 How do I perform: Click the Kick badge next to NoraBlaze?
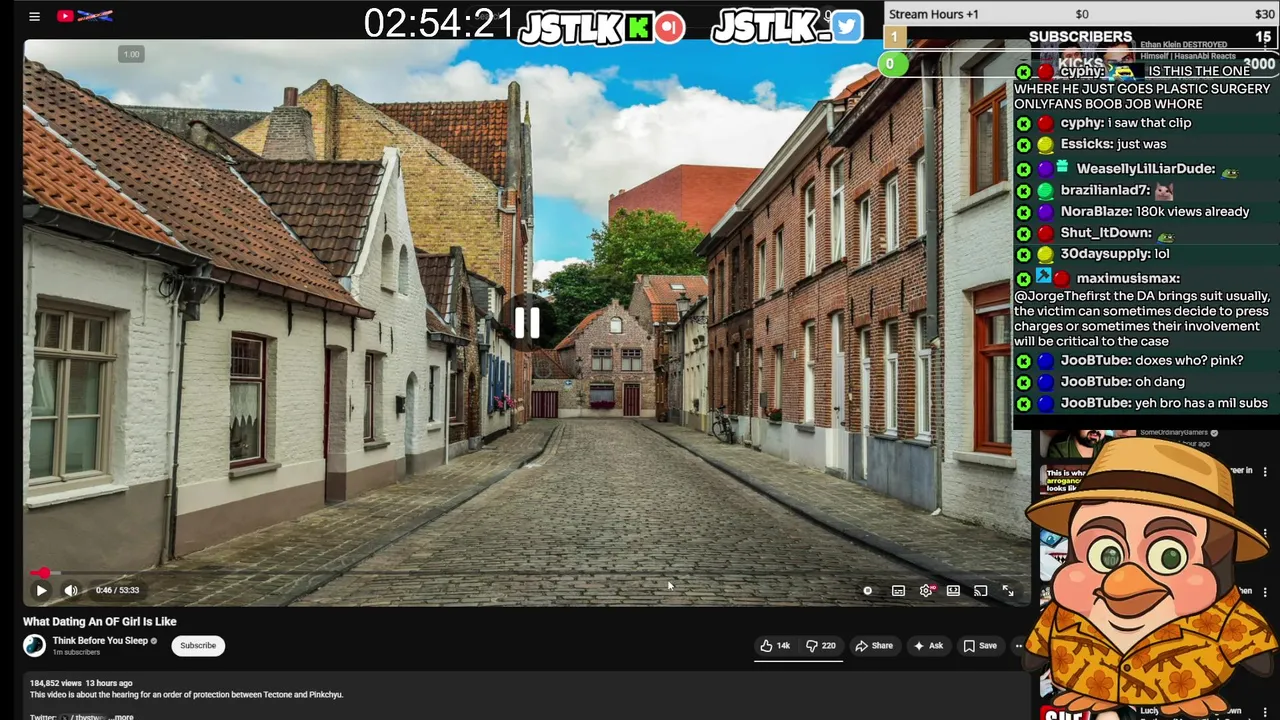(x=1023, y=212)
